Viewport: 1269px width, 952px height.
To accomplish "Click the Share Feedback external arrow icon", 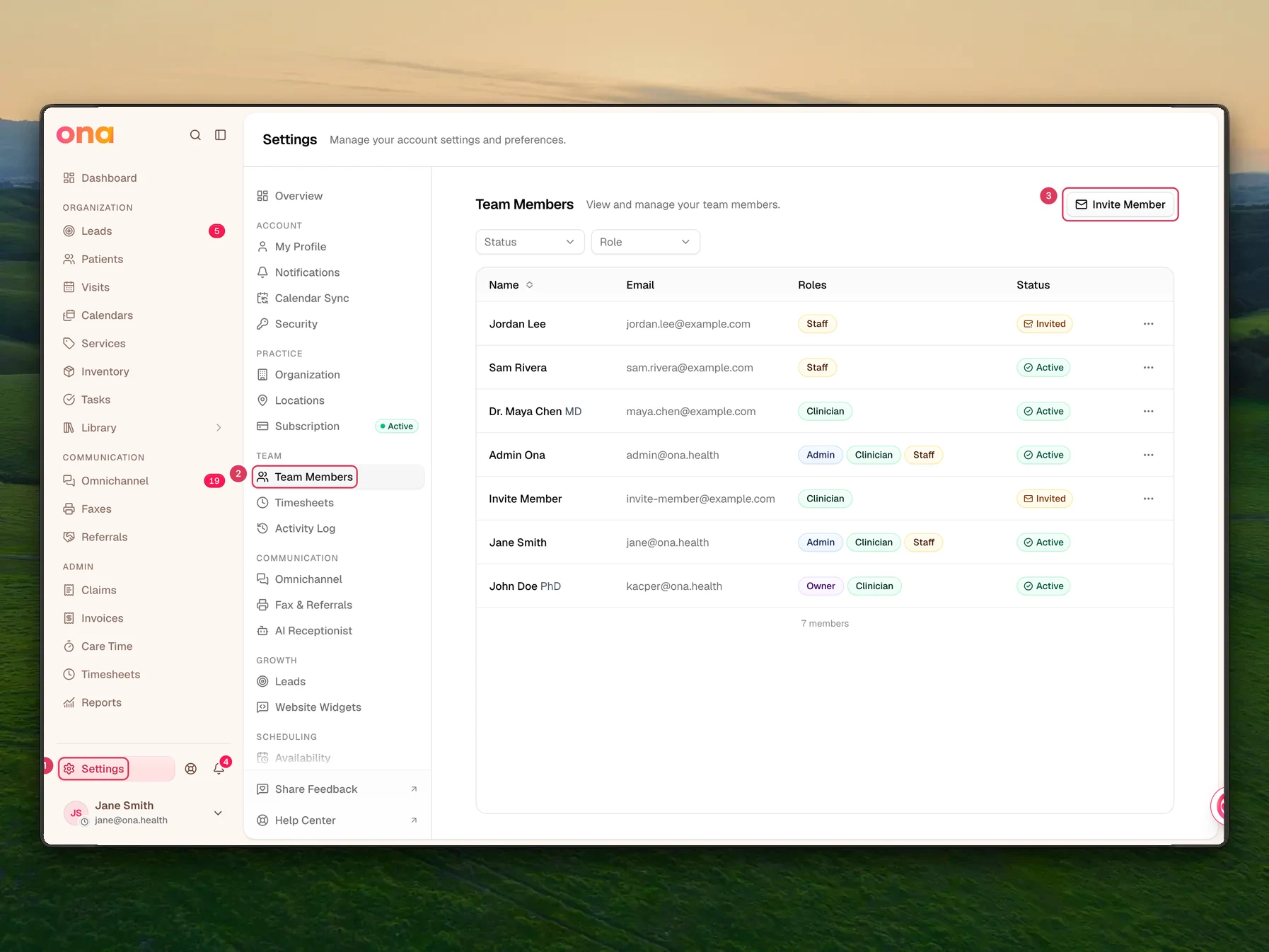I will click(x=414, y=789).
